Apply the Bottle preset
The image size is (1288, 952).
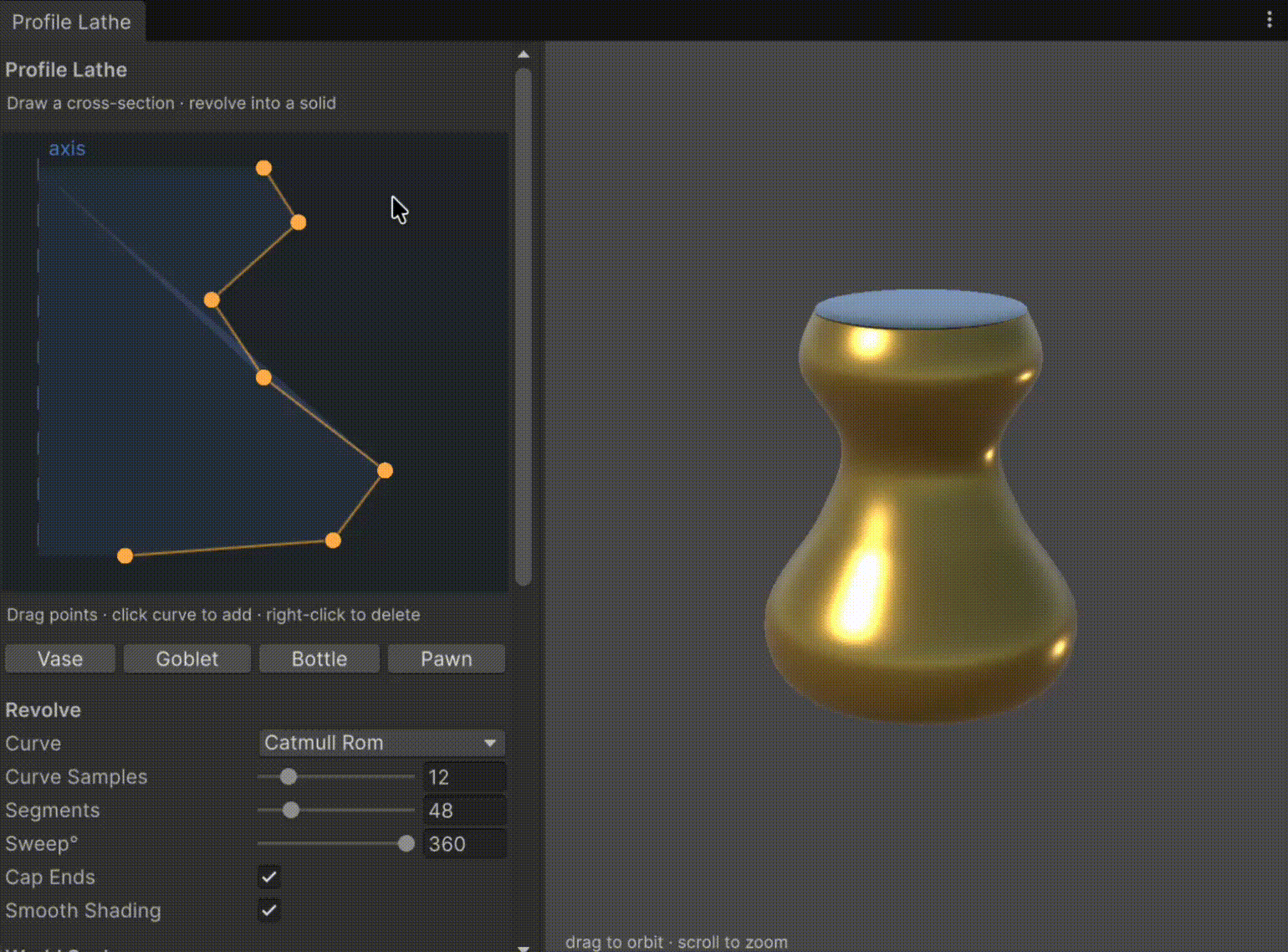point(319,658)
